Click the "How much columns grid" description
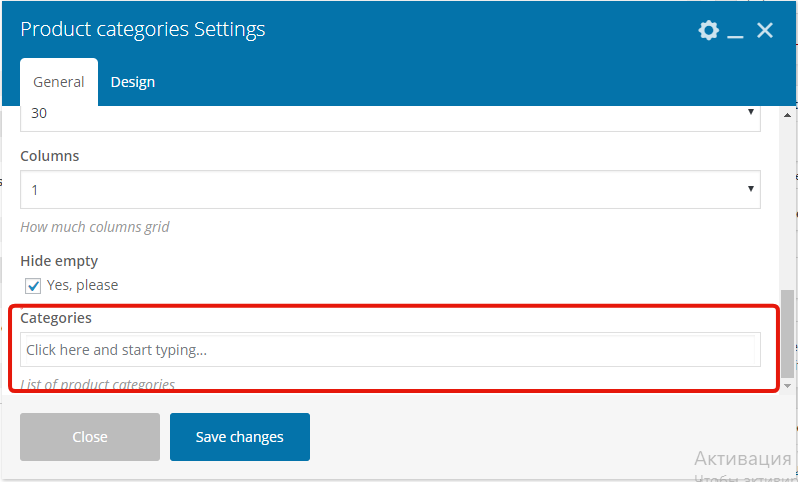Viewport: 798px width, 482px height. pyautogui.click(x=95, y=227)
